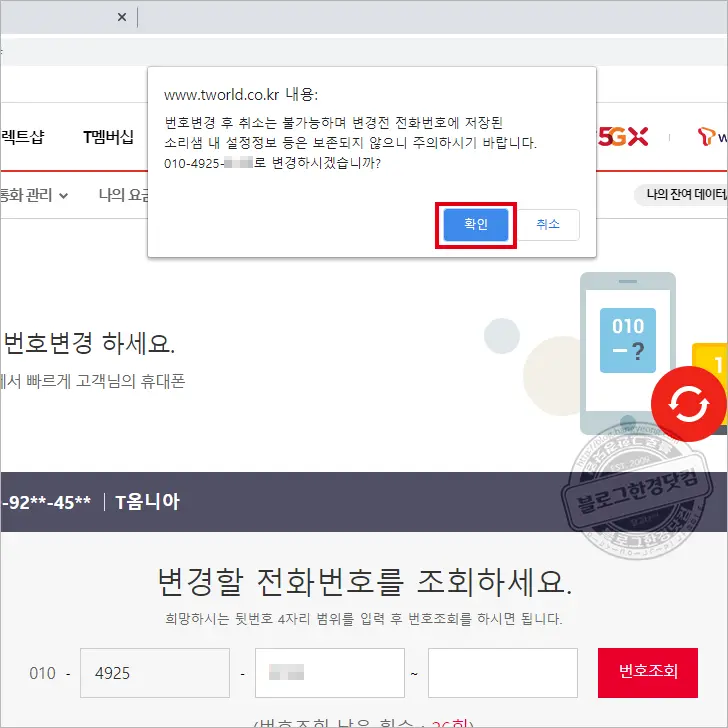
Task: Click the 번호조회 button
Action: (648, 672)
